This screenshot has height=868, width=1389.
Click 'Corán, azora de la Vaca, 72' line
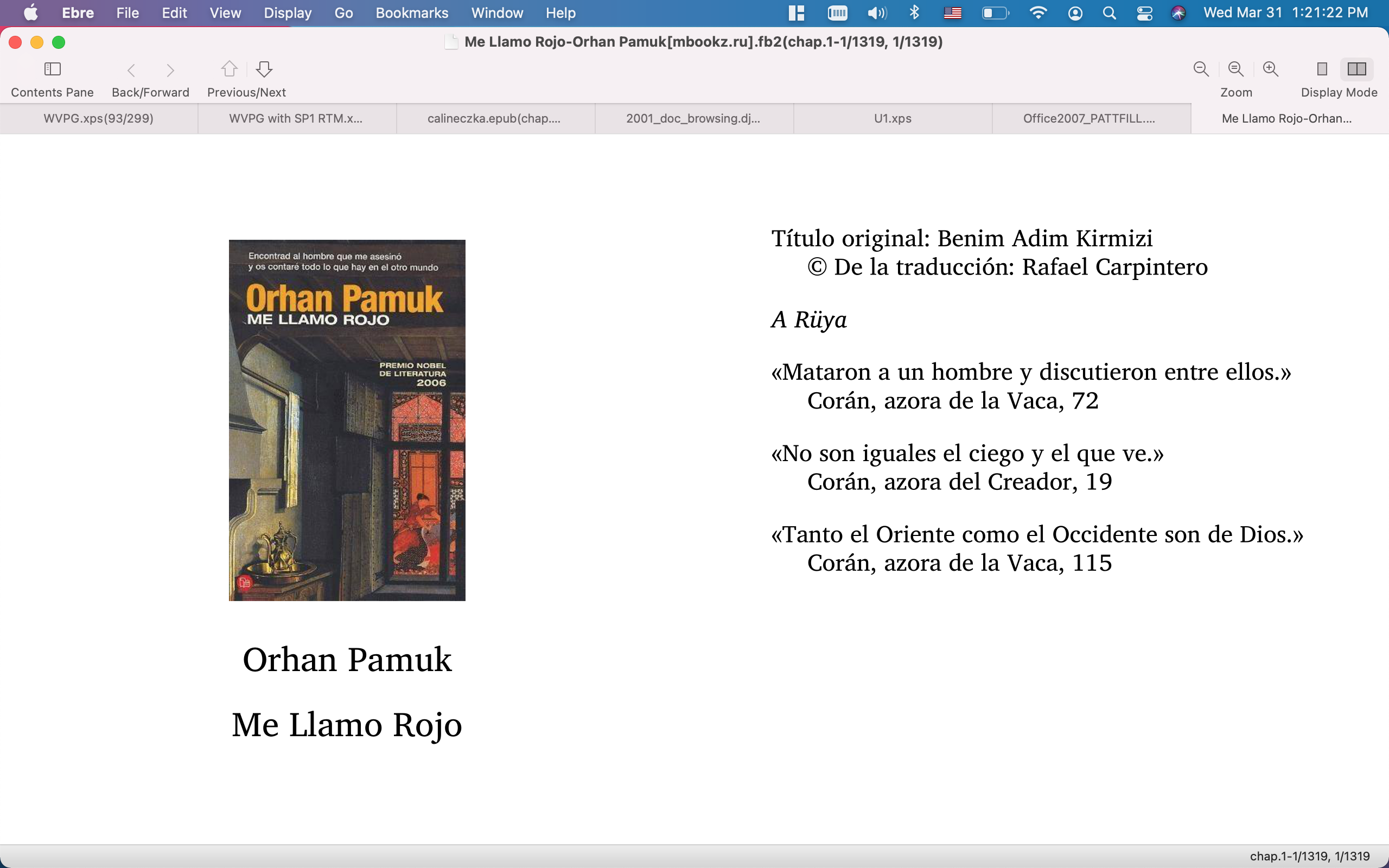click(953, 401)
